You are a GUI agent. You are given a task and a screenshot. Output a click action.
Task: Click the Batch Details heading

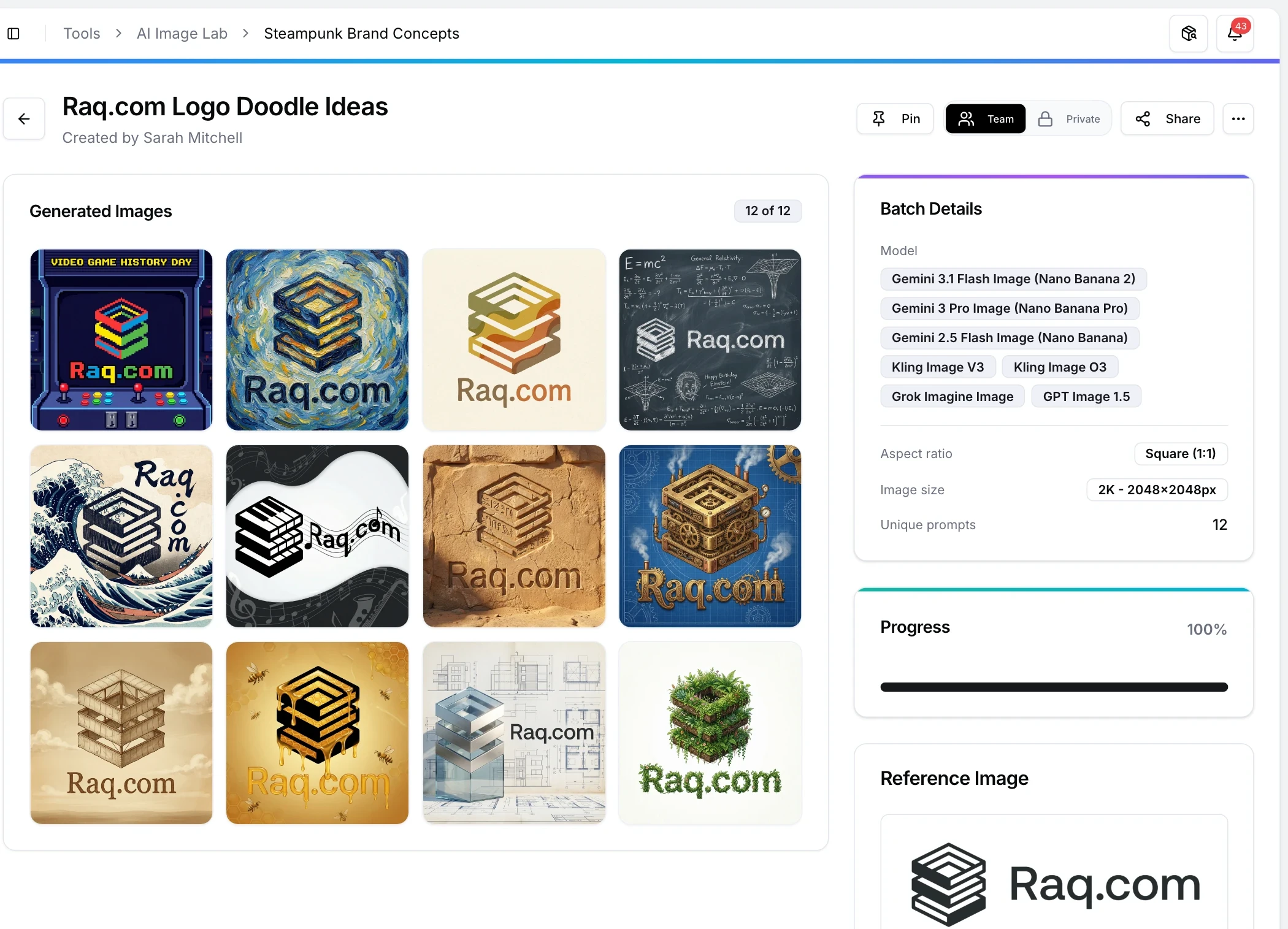click(931, 209)
